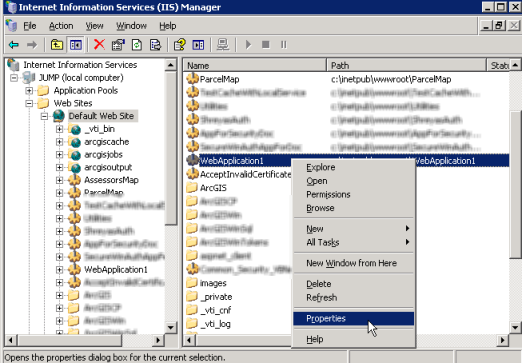This screenshot has width=522, height=363.
Task: Sort list by the Name column header
Action: point(255,65)
